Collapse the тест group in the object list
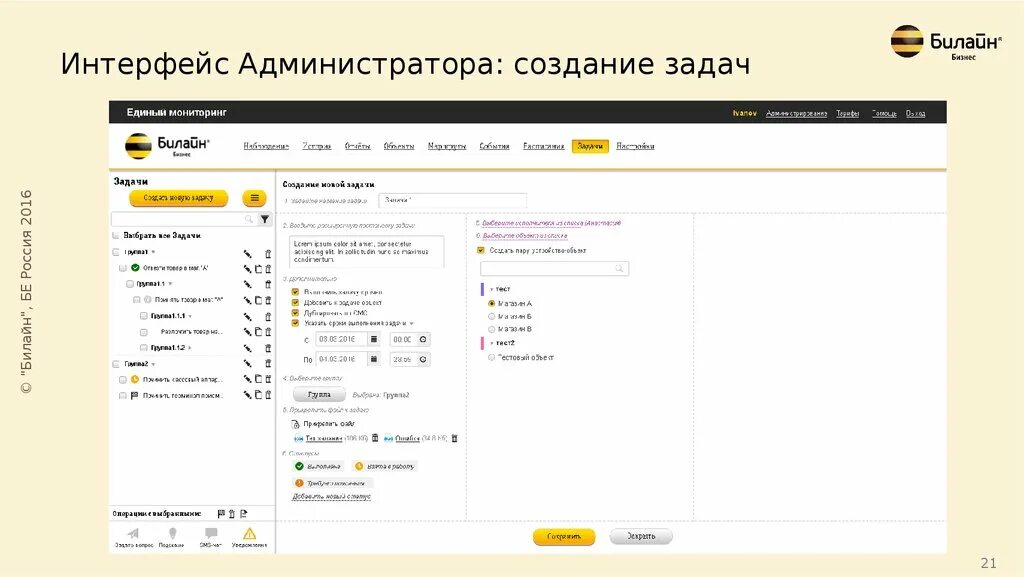Image resolution: width=1024 pixels, height=577 pixels. click(492, 288)
